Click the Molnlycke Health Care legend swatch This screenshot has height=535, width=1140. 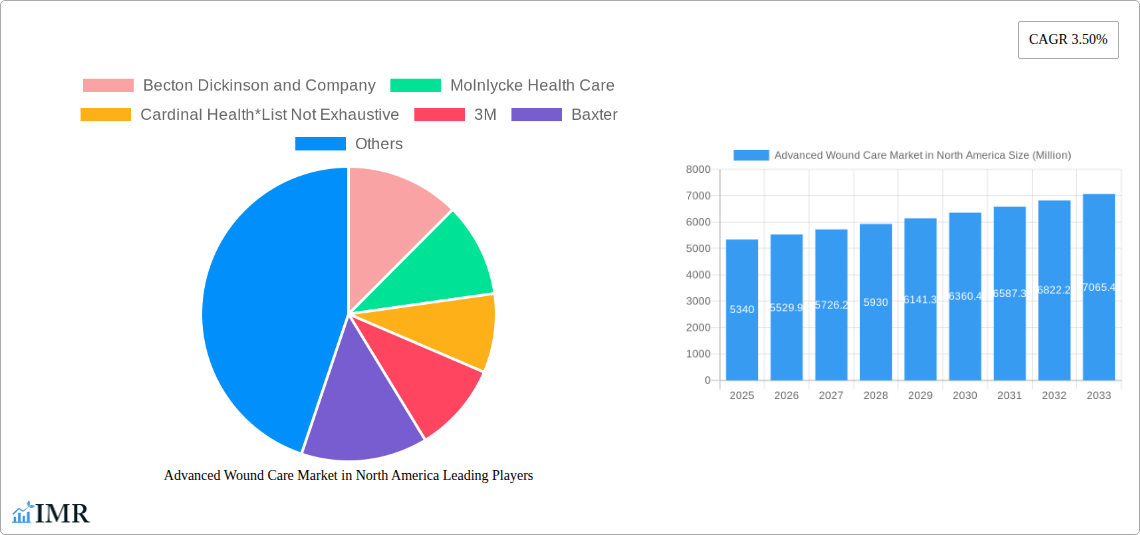tap(416, 86)
